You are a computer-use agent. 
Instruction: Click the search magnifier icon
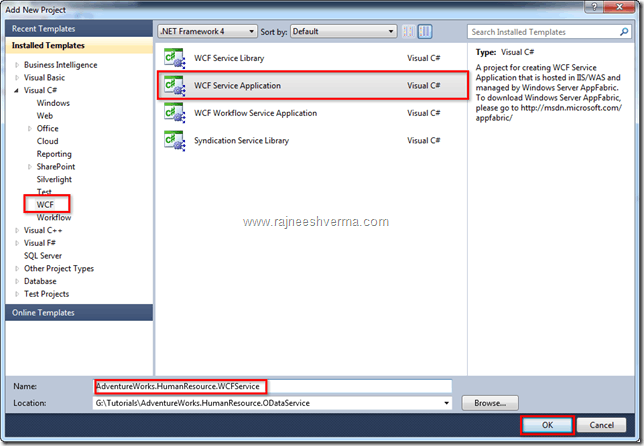pyautogui.click(x=624, y=32)
